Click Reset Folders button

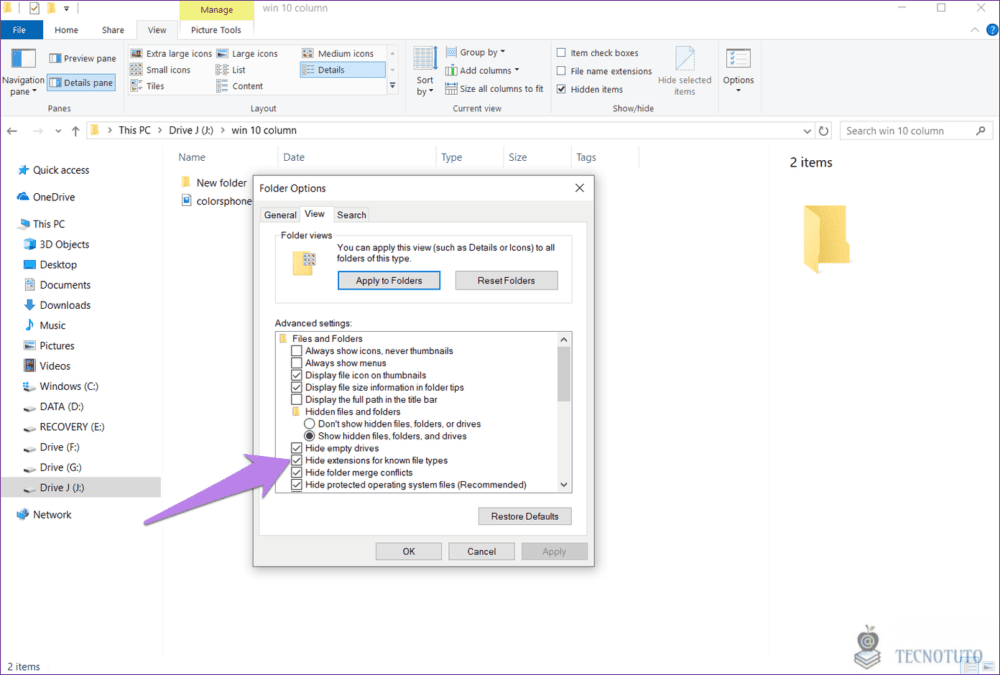[x=506, y=281]
